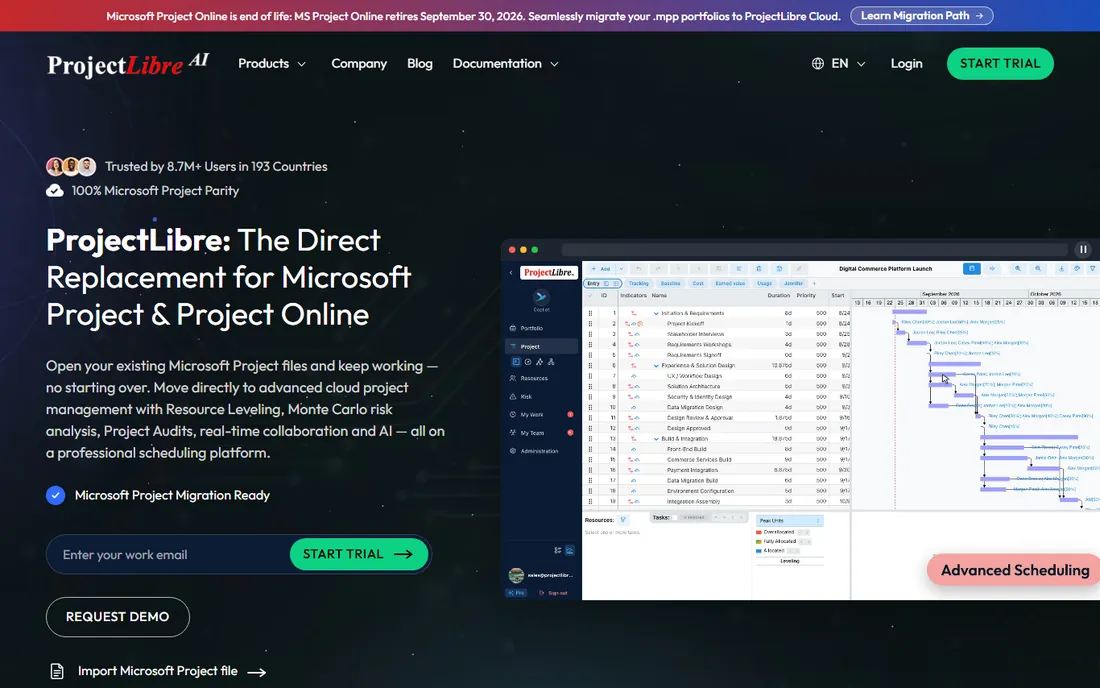
Task: Click Sign out in the demo sidebar
Action: [554, 593]
